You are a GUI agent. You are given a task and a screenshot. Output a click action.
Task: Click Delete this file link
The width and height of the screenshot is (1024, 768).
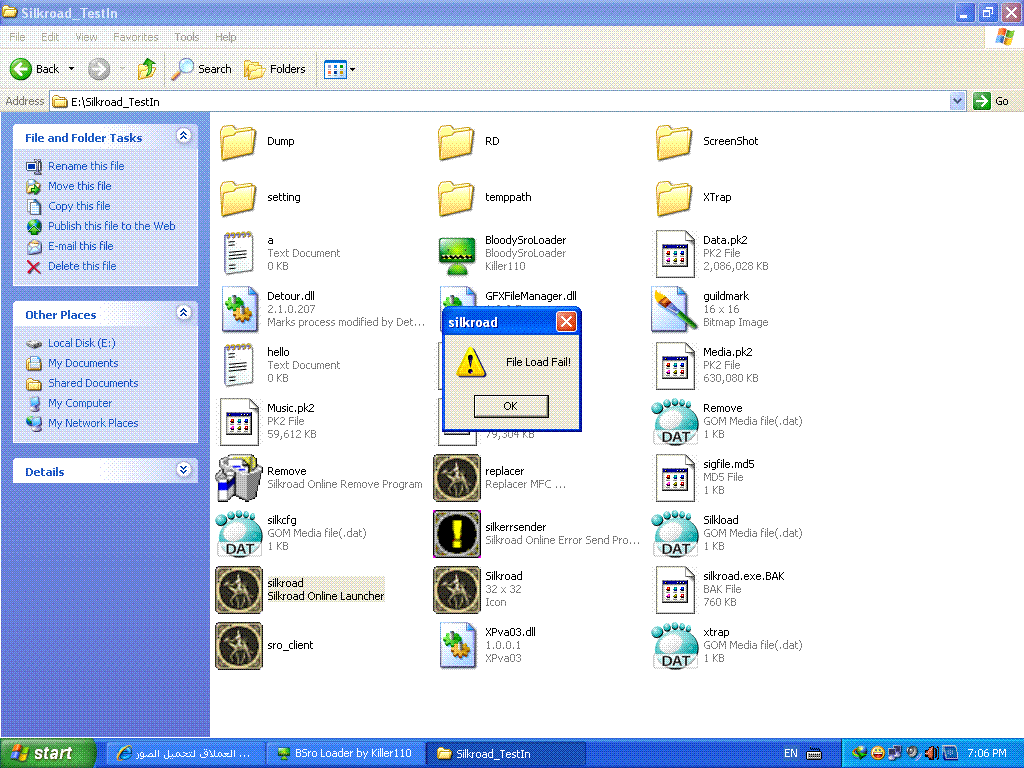(82, 266)
